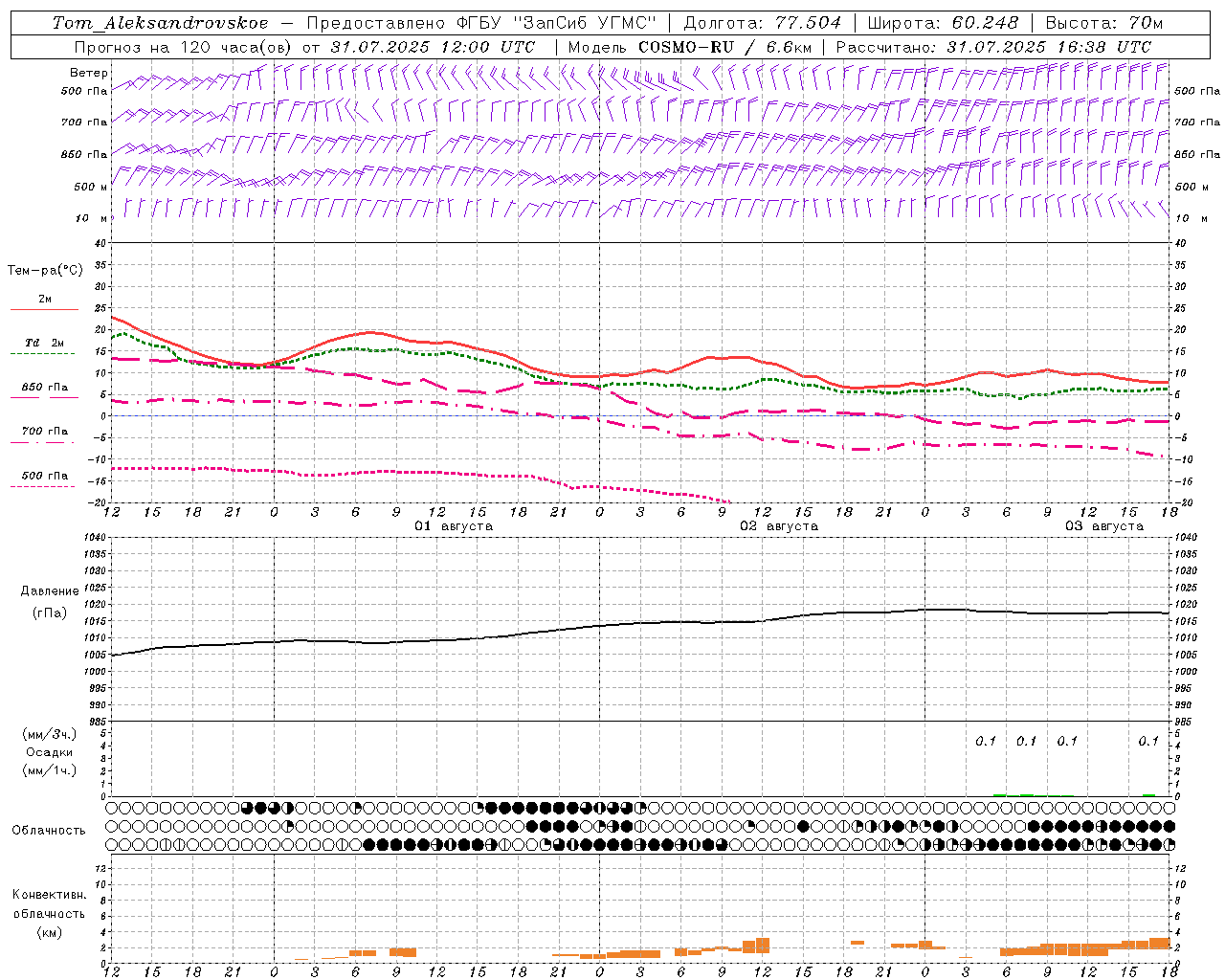Click the Td 2м legend entry
This screenshot has width=1225, height=980.
coord(44,343)
